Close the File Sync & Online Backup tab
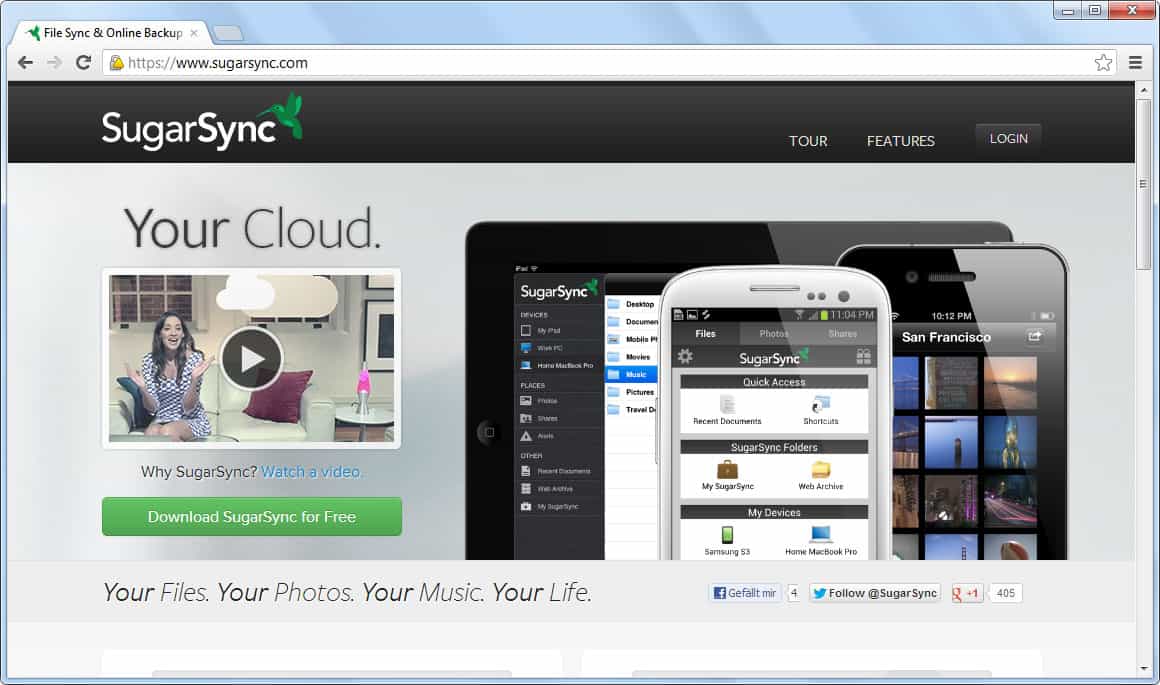1160x685 pixels. click(x=194, y=33)
